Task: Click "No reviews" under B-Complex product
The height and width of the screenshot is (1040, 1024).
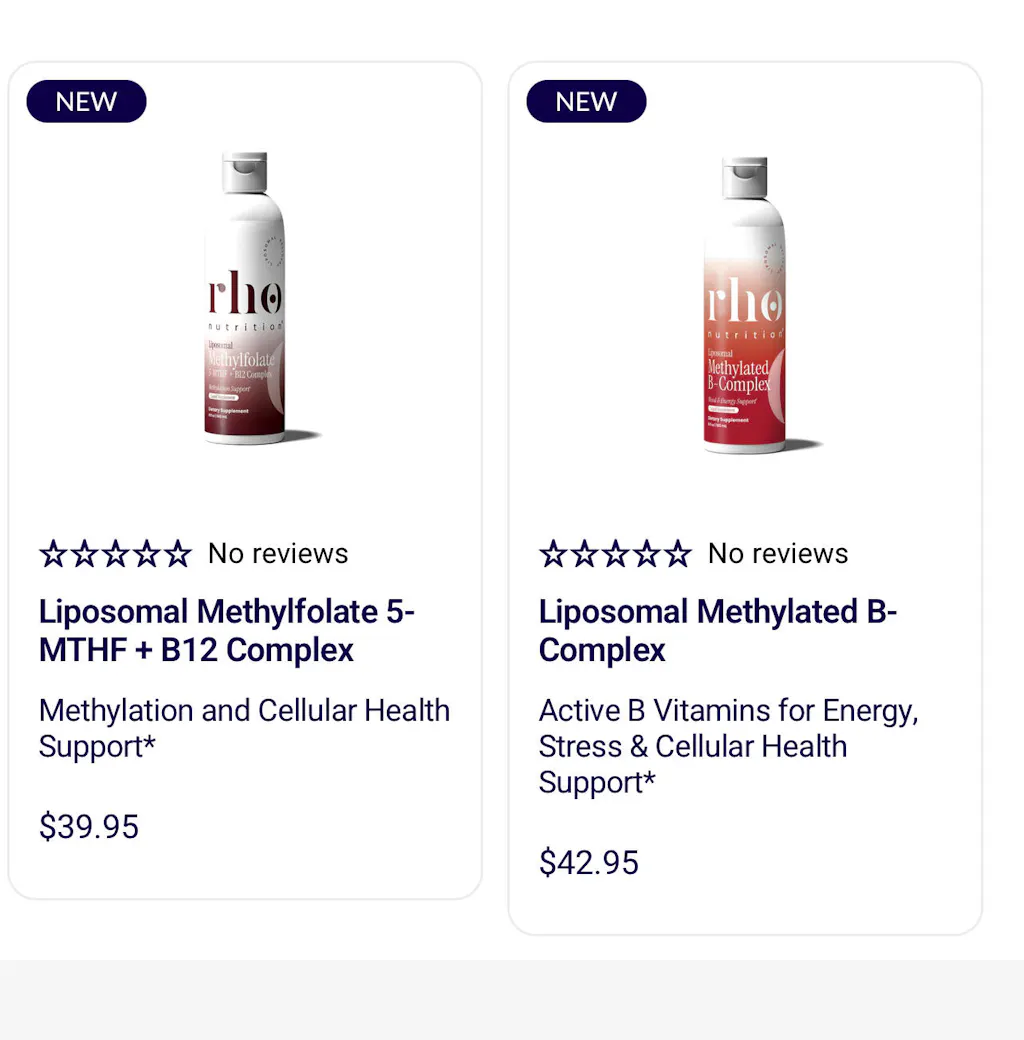Action: (x=778, y=554)
